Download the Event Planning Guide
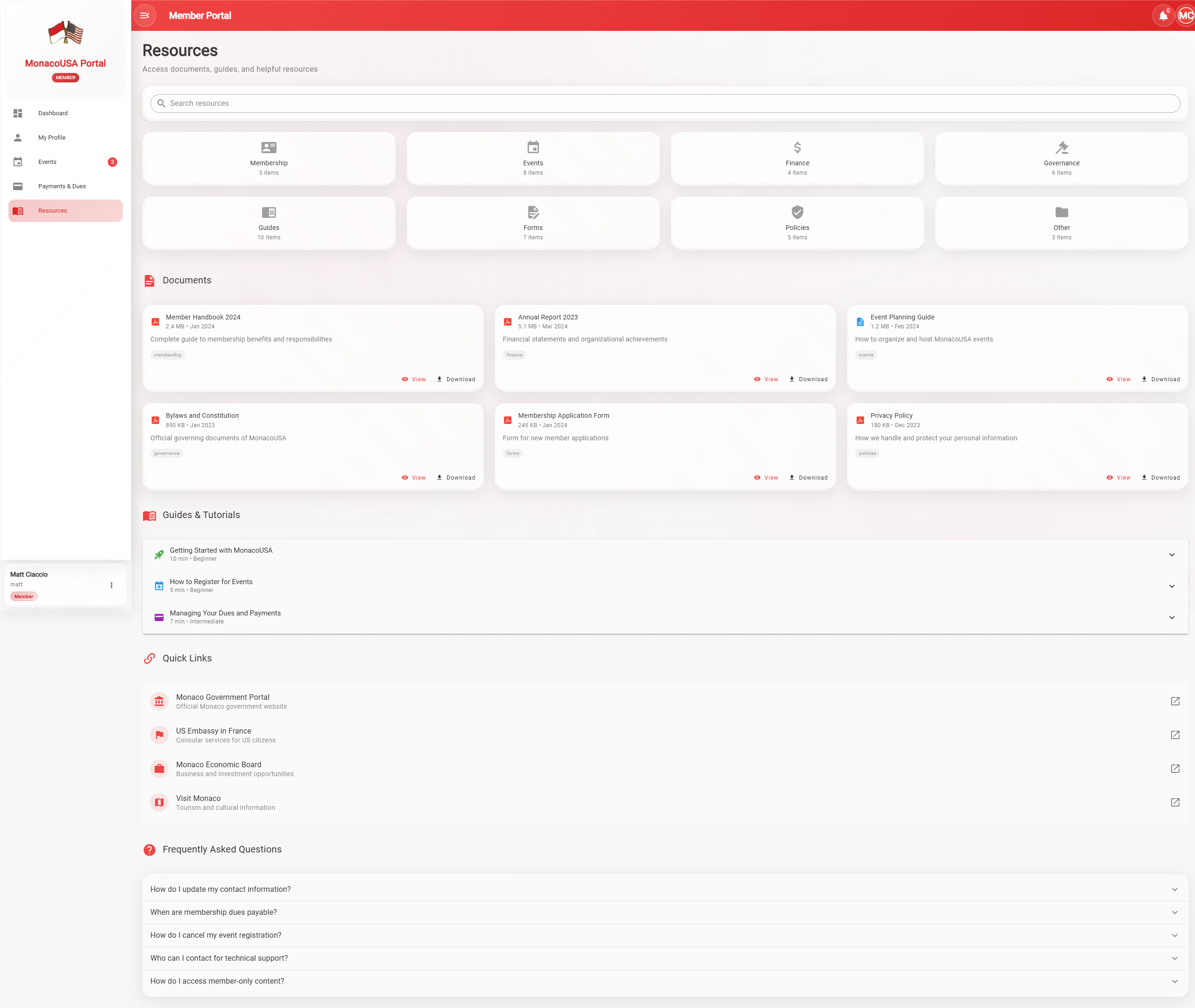 1161,379
